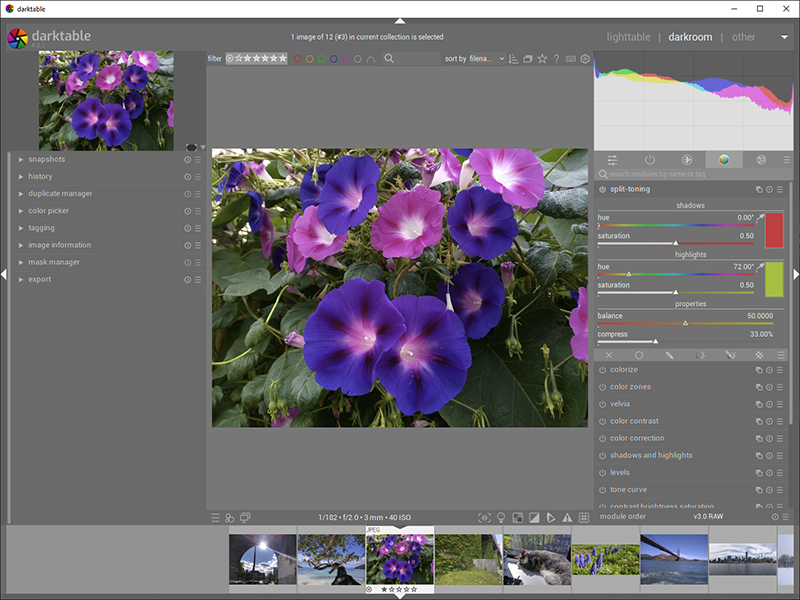Open global preferences gear icon

(585, 59)
